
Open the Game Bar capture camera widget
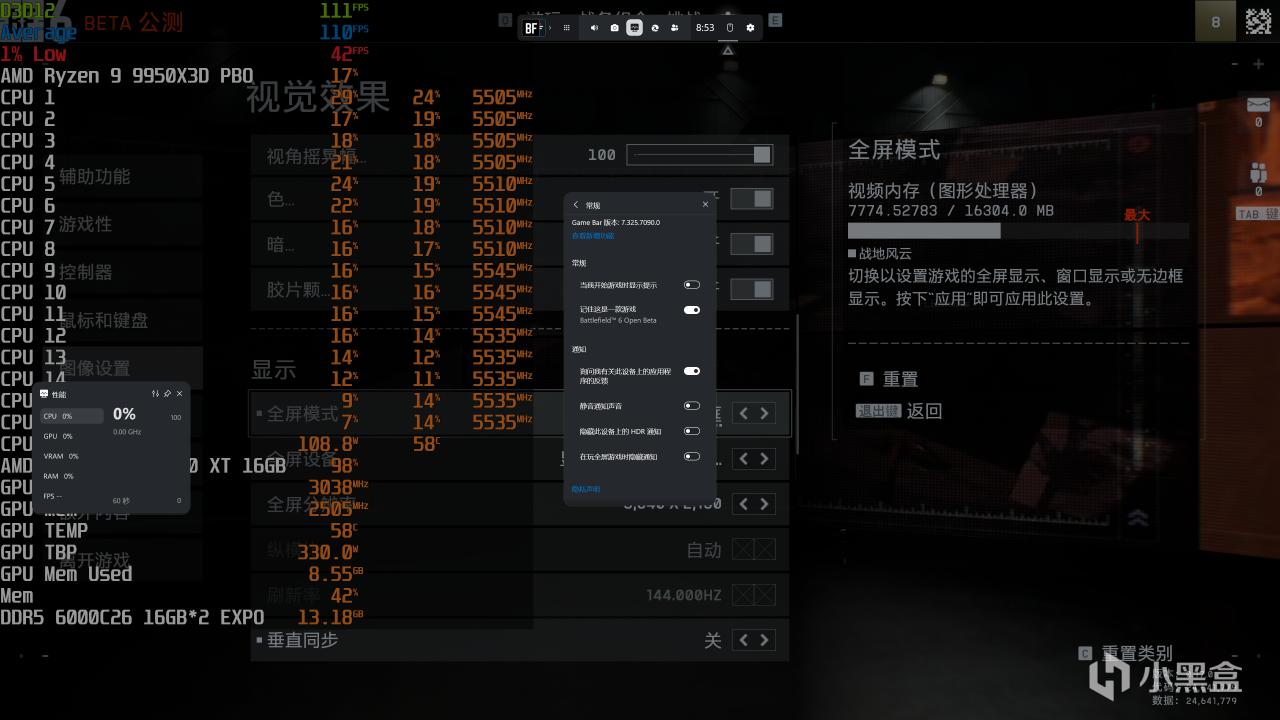[x=614, y=28]
